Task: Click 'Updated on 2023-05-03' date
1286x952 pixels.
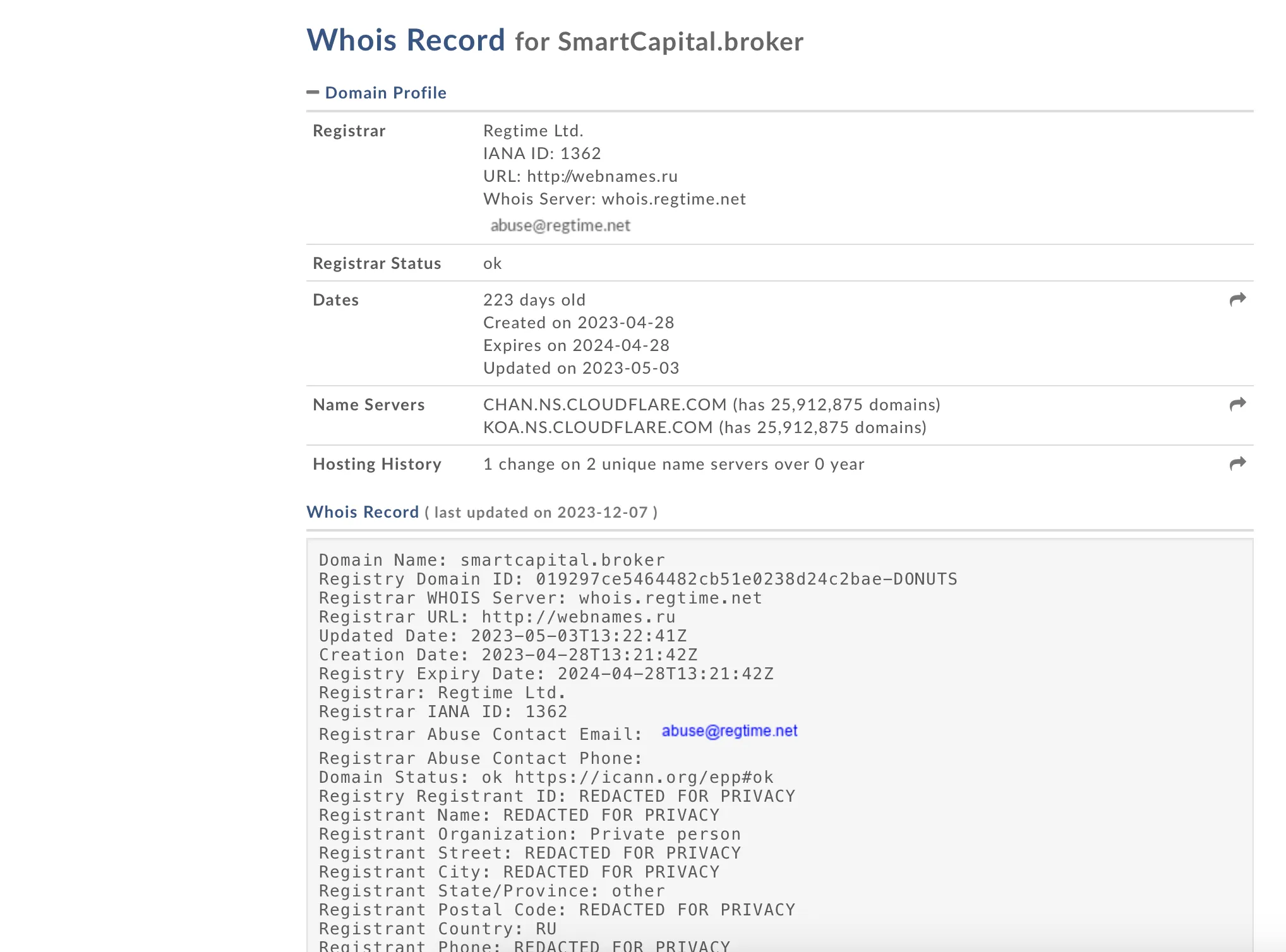Action: 581,368
